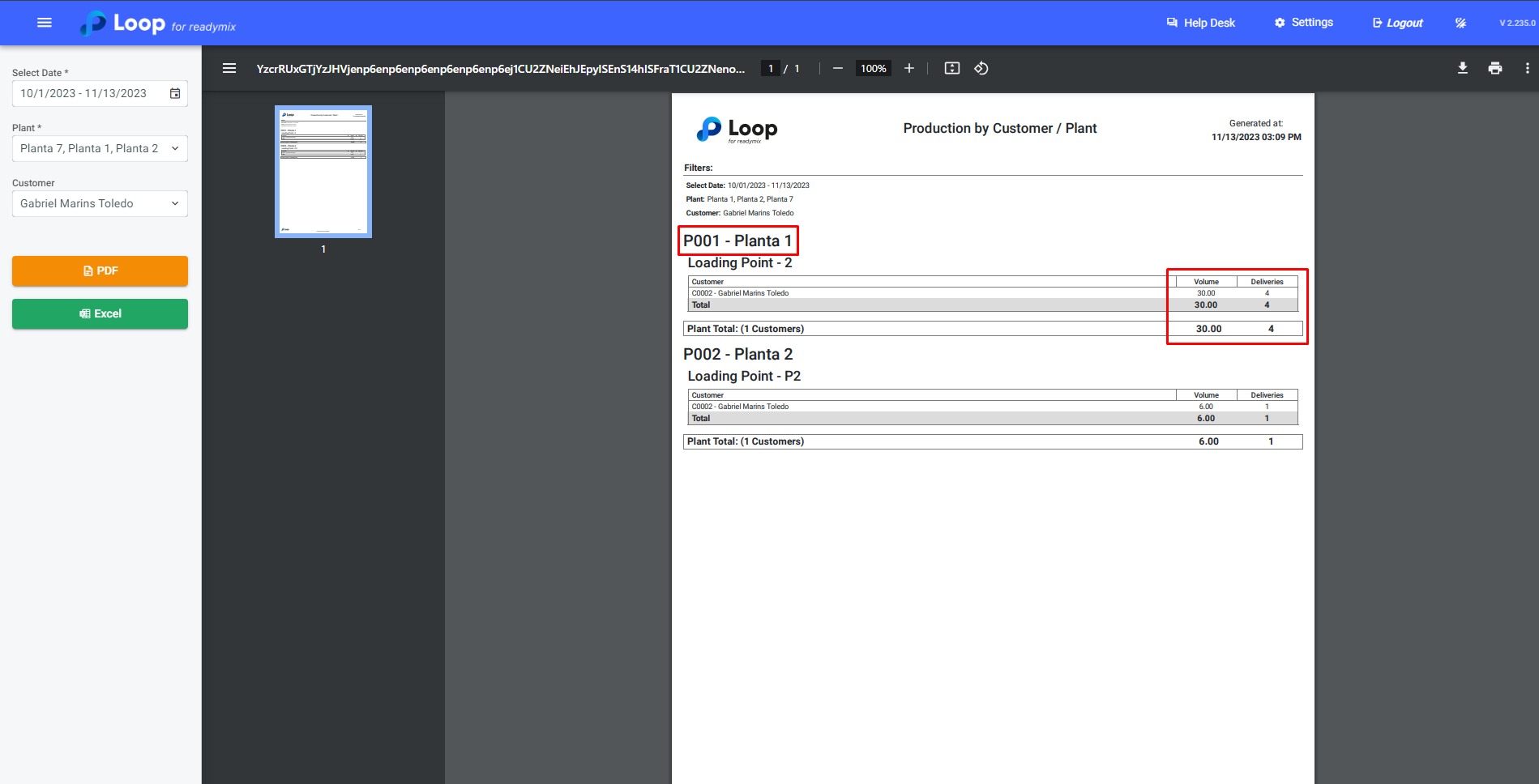
Task: Click the green Excel export button
Action: (100, 314)
